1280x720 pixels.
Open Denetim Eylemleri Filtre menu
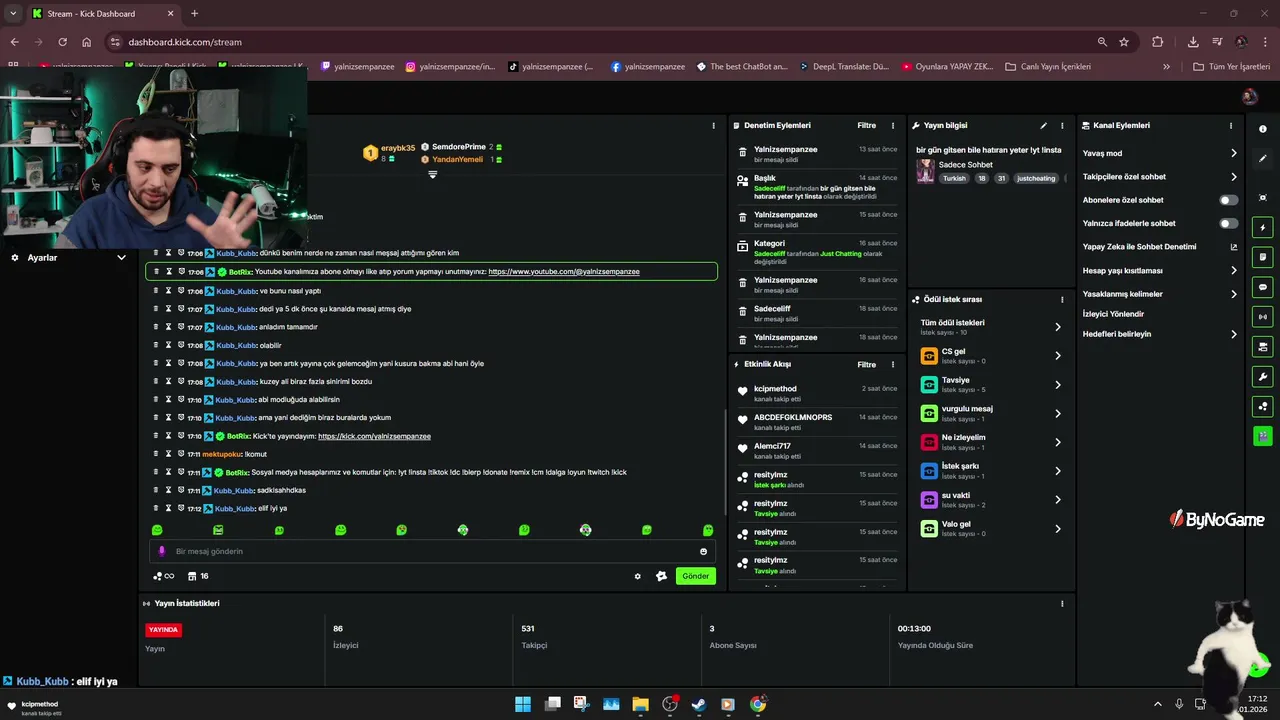tap(866, 126)
